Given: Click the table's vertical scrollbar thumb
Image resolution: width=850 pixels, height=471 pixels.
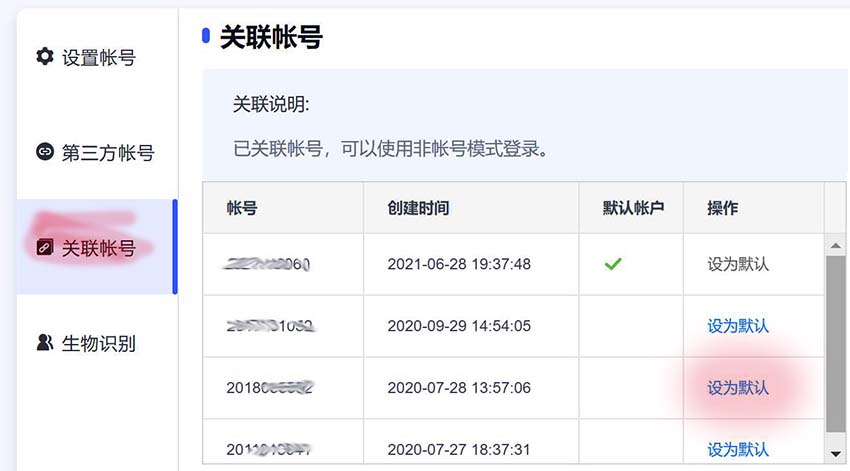Looking at the screenshot, I should tap(835, 344).
